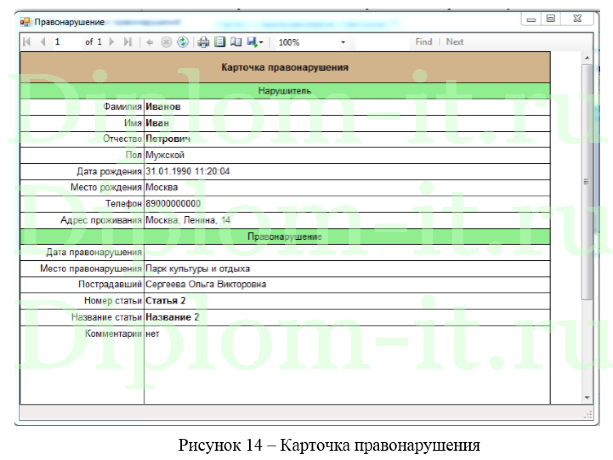Click the scroll up arrow
The image size is (613, 460).
[x=587, y=58]
